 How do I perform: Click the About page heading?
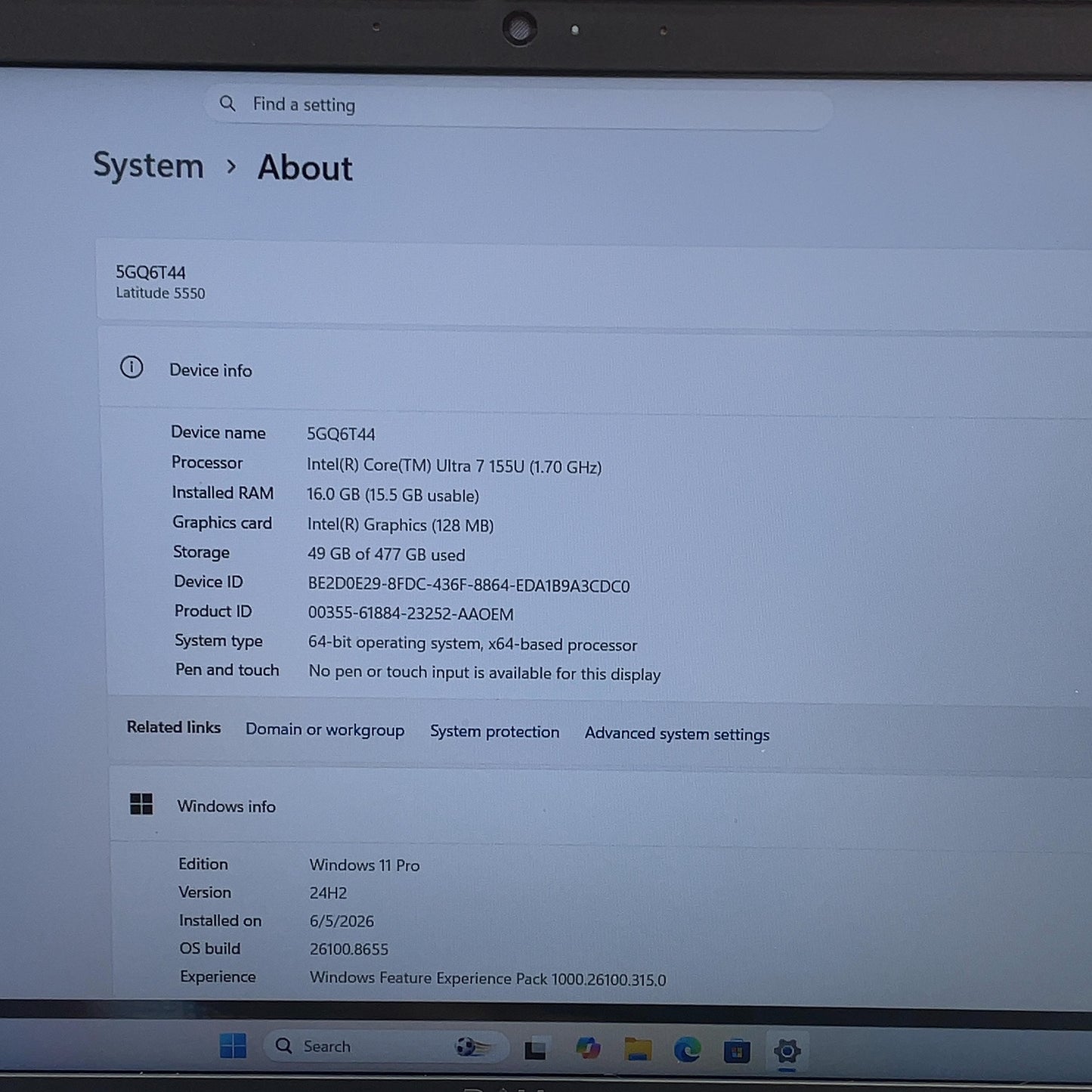point(305,168)
